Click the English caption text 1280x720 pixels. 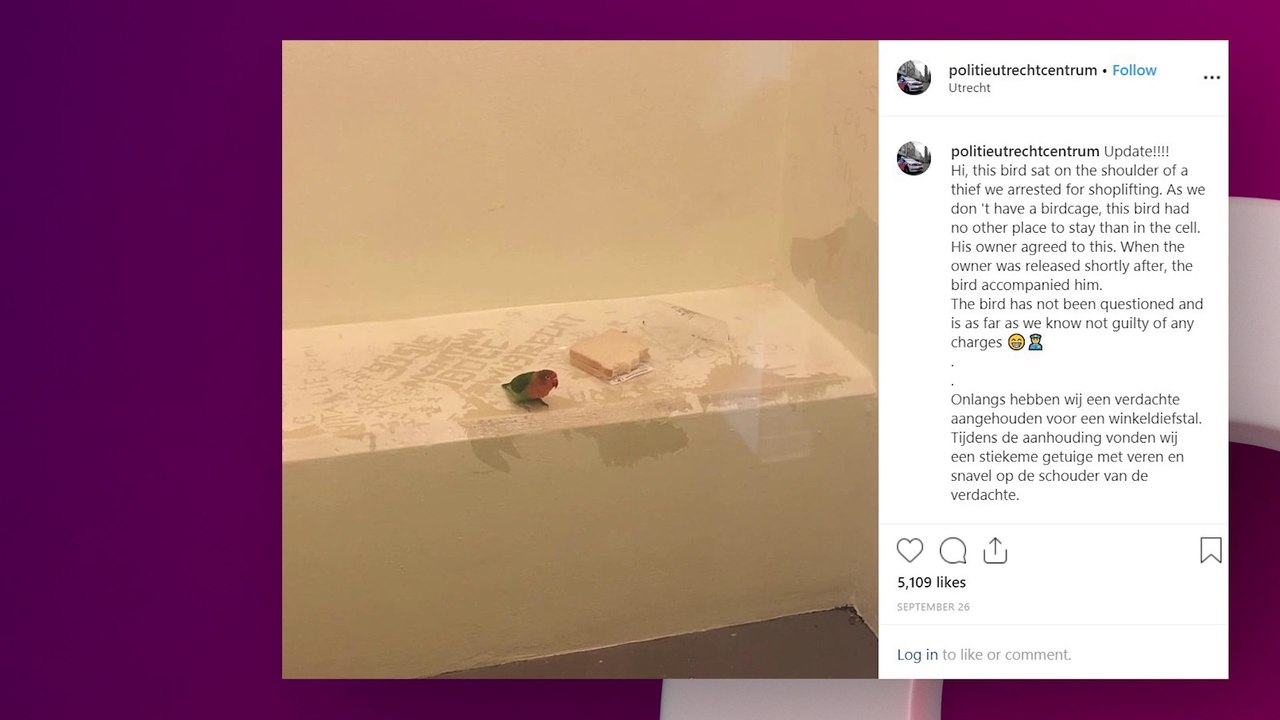pyautogui.click(x=1078, y=256)
